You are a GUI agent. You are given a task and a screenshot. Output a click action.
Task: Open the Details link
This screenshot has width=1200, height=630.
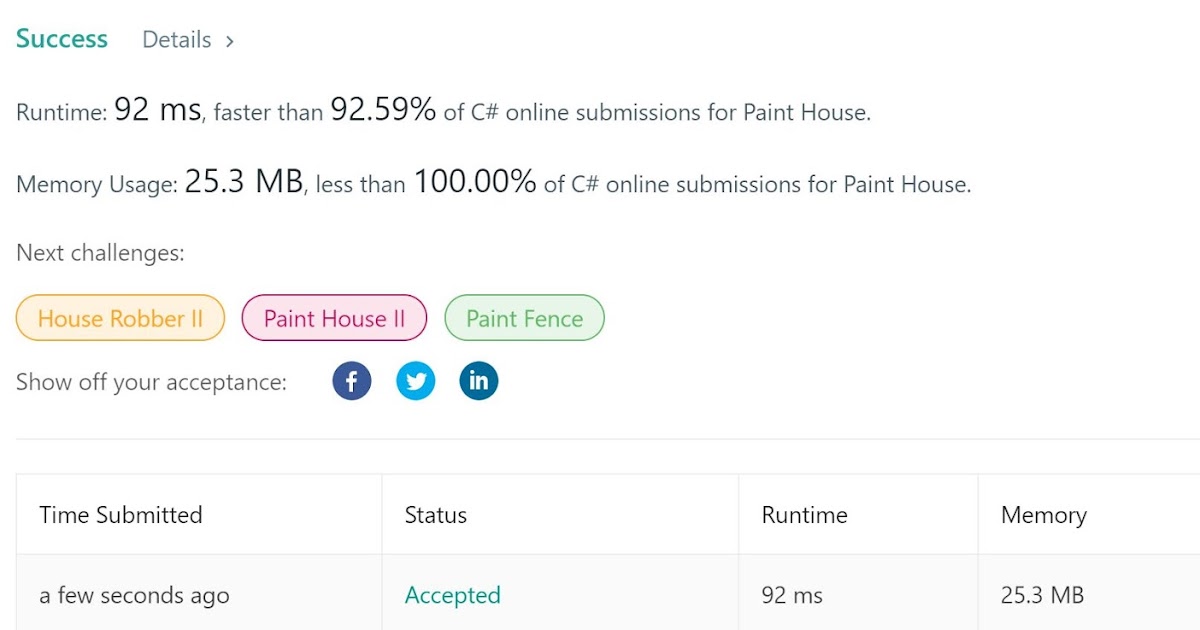tap(177, 40)
